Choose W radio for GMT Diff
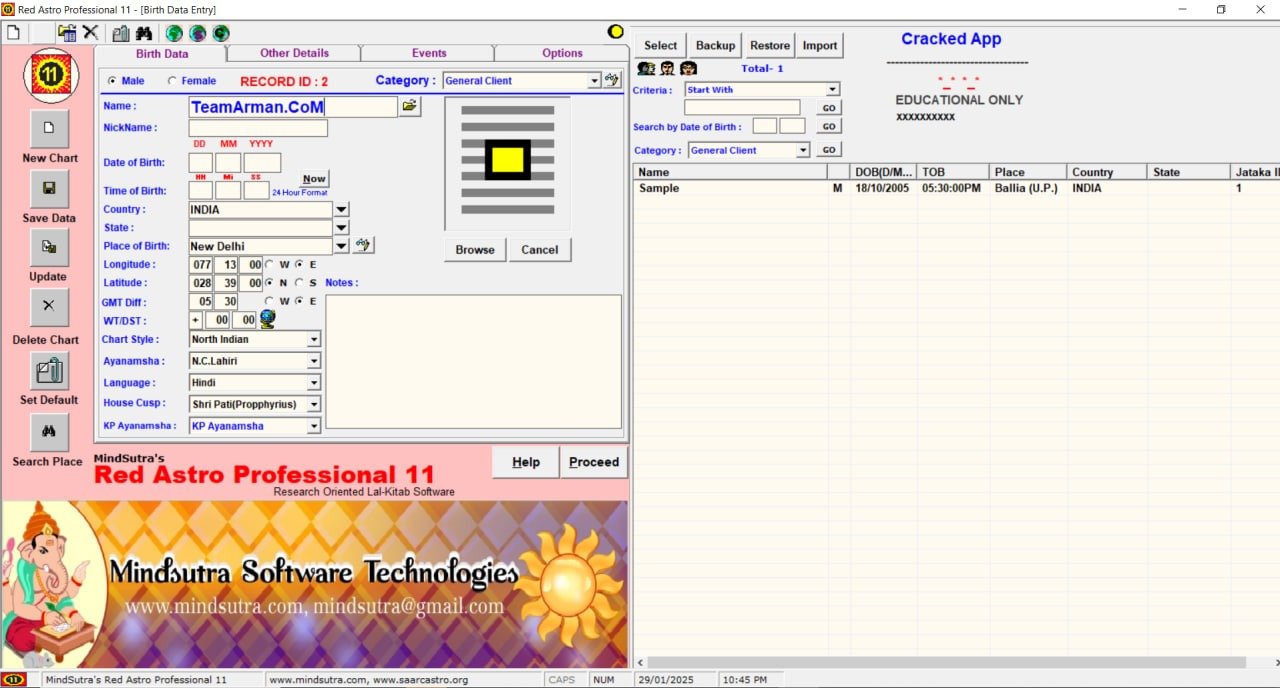The height and width of the screenshot is (688, 1280). [x=269, y=301]
